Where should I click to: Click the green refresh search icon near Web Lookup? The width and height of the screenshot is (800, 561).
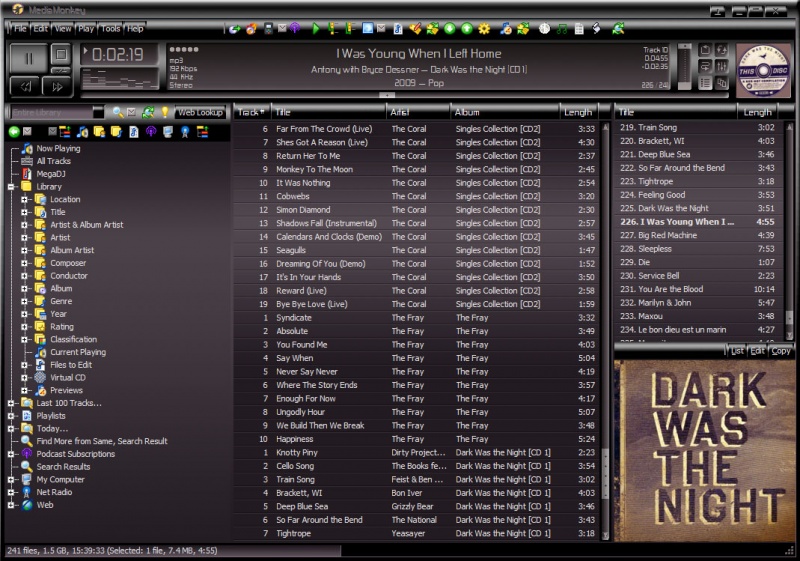(x=148, y=112)
